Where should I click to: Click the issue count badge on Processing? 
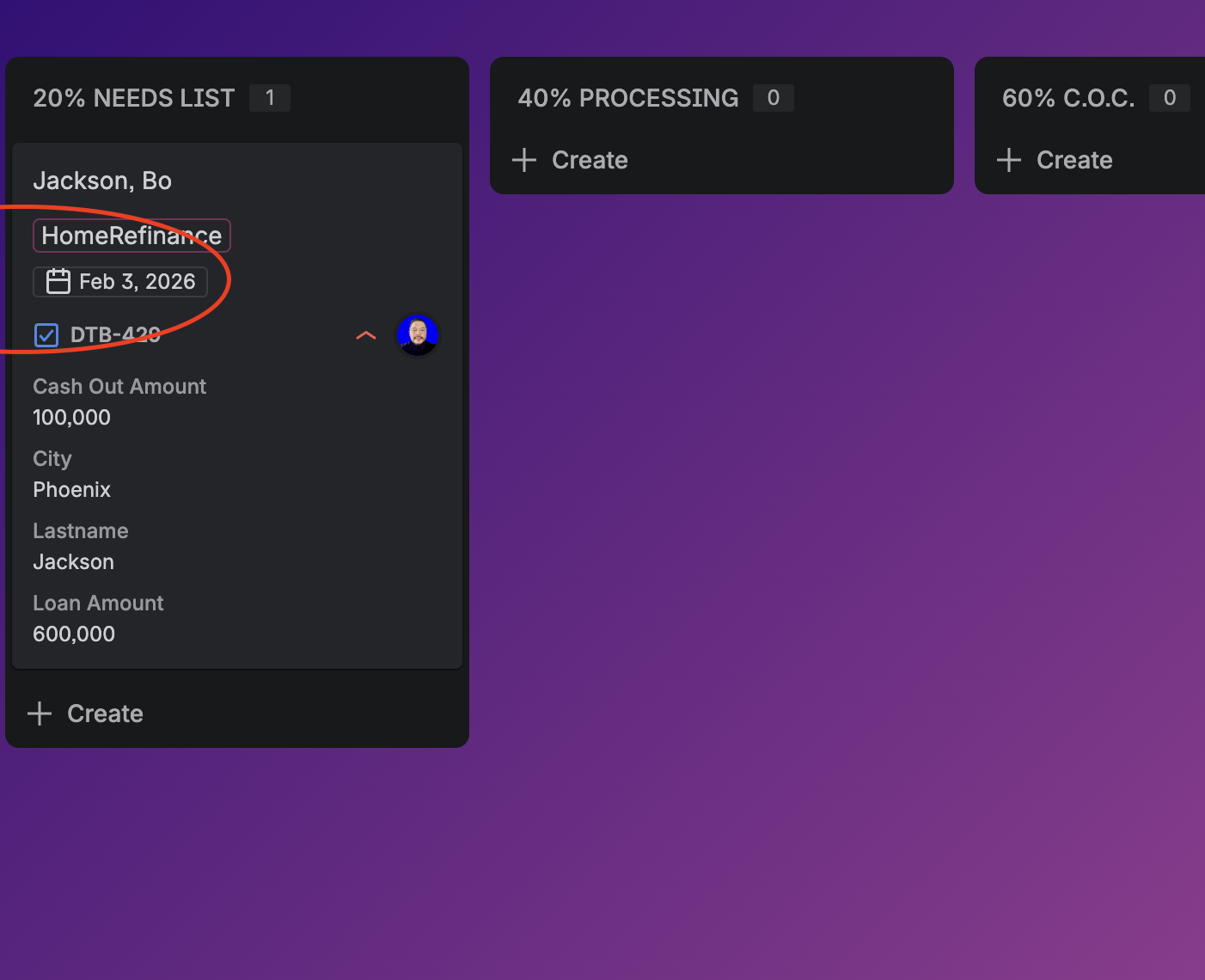click(774, 98)
